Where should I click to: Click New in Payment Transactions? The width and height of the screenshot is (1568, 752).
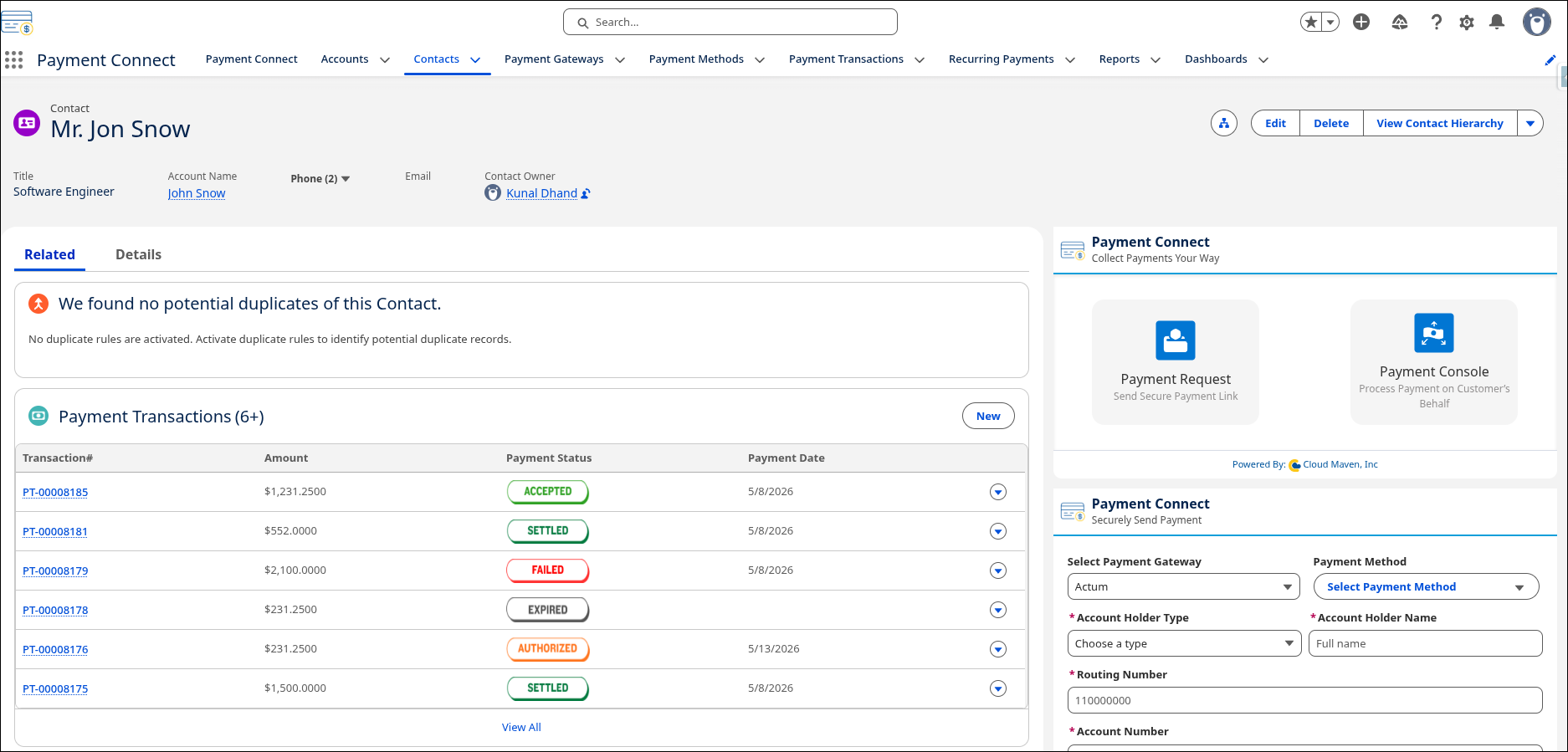[988, 417]
